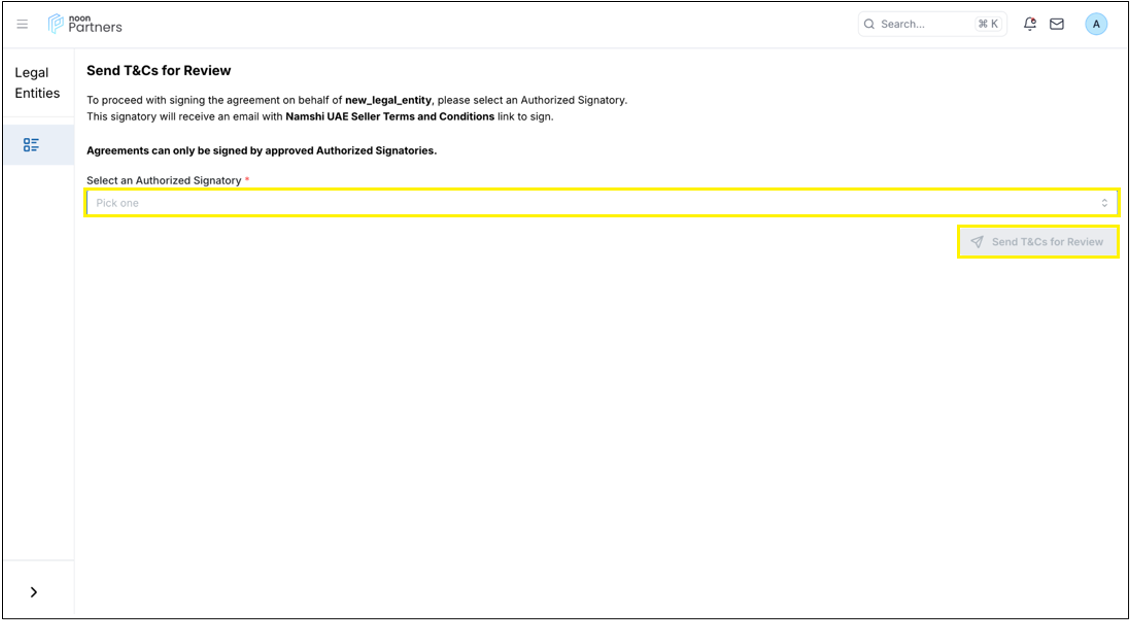Open the notifications bell icon
Viewport: 1130px width, 623px height.
point(1030,24)
